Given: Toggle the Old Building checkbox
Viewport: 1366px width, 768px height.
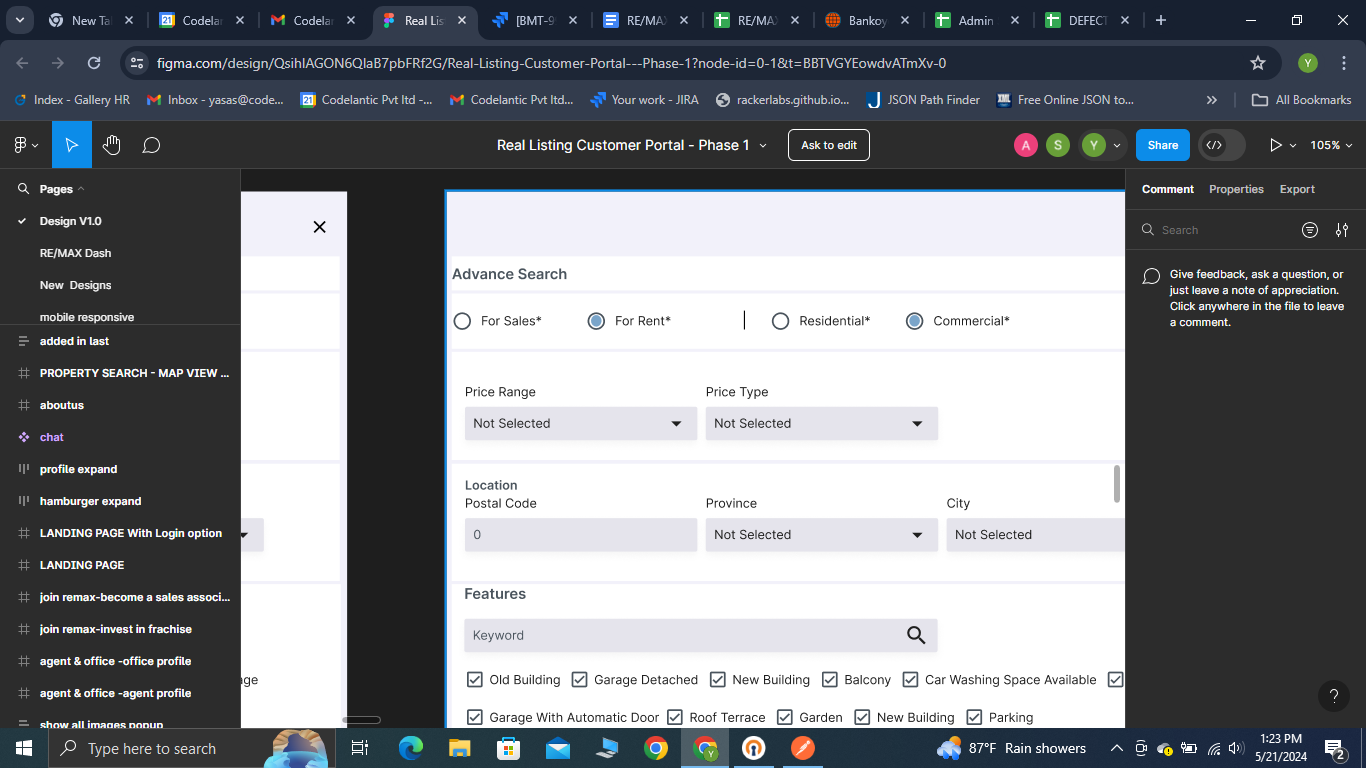Looking at the screenshot, I should (x=475, y=680).
